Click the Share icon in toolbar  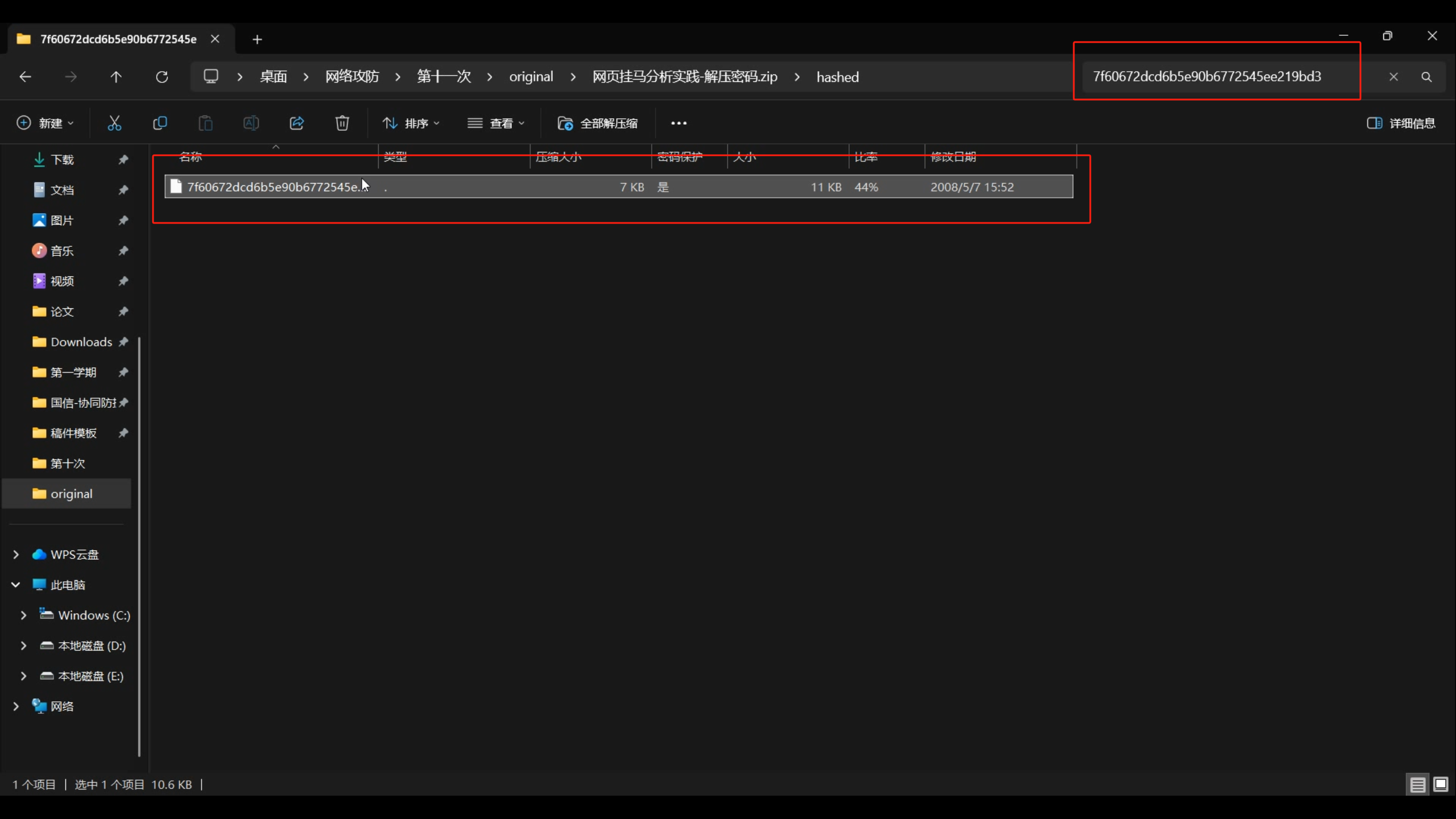[x=296, y=123]
